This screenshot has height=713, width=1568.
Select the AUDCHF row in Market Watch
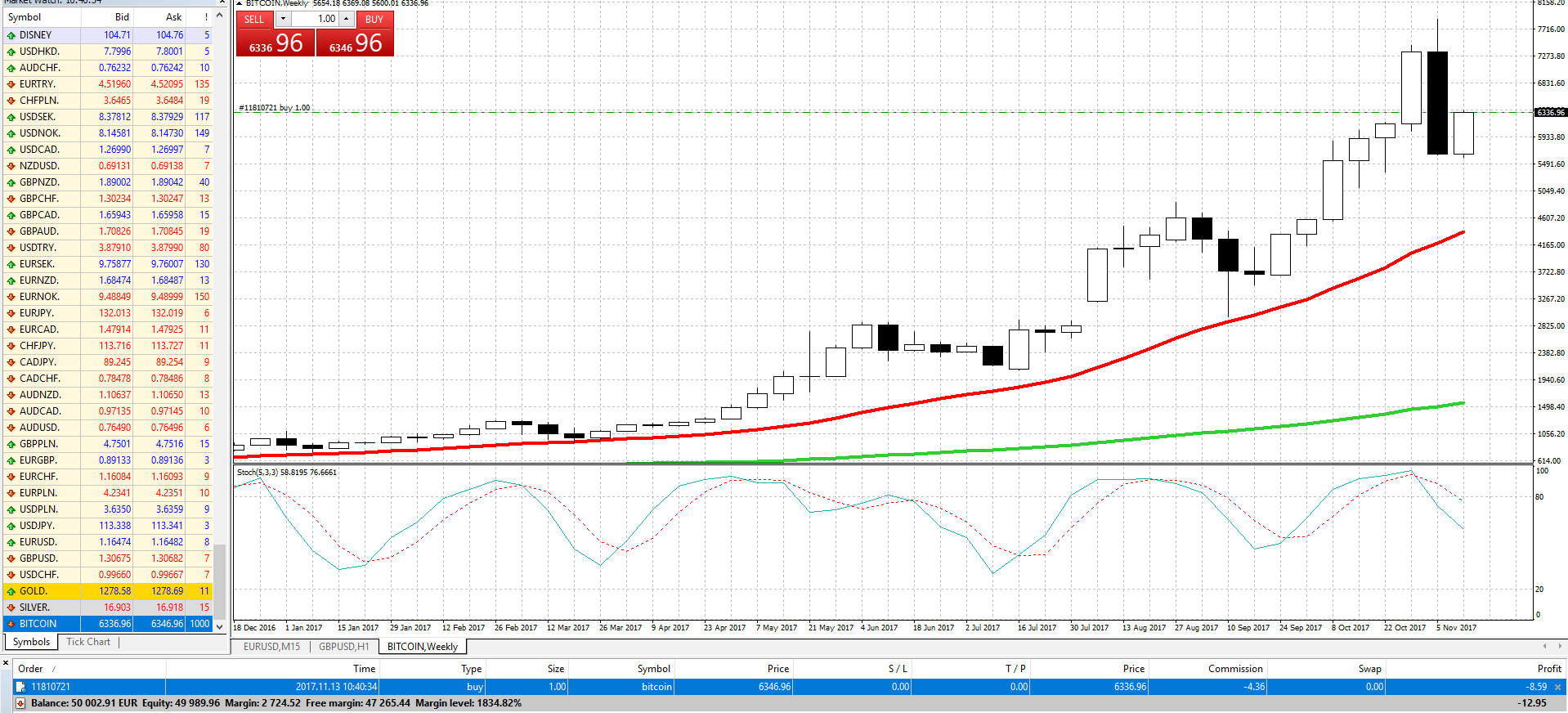[x=107, y=68]
